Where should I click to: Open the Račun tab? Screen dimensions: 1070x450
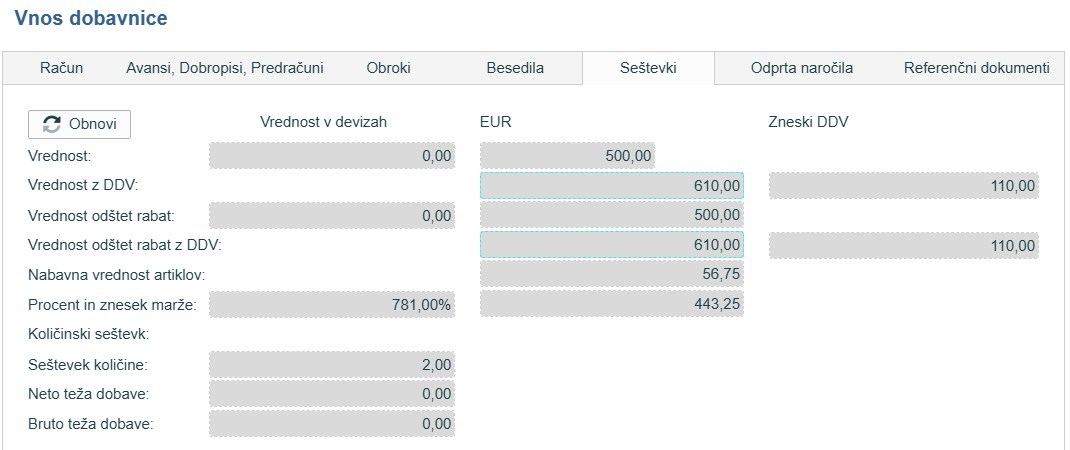click(61, 68)
